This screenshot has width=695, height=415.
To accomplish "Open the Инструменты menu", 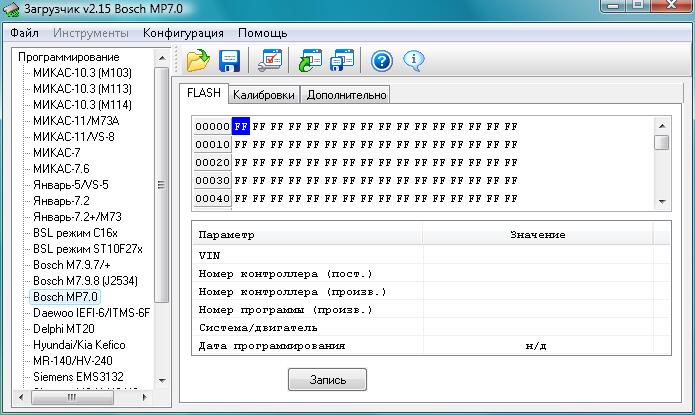I will pos(90,33).
